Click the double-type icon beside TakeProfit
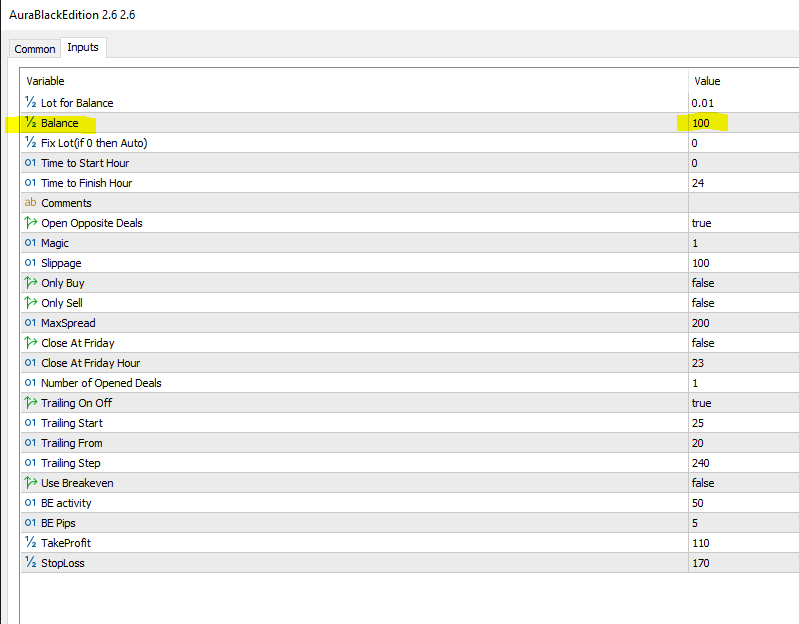This screenshot has width=799, height=624. pyautogui.click(x=30, y=543)
